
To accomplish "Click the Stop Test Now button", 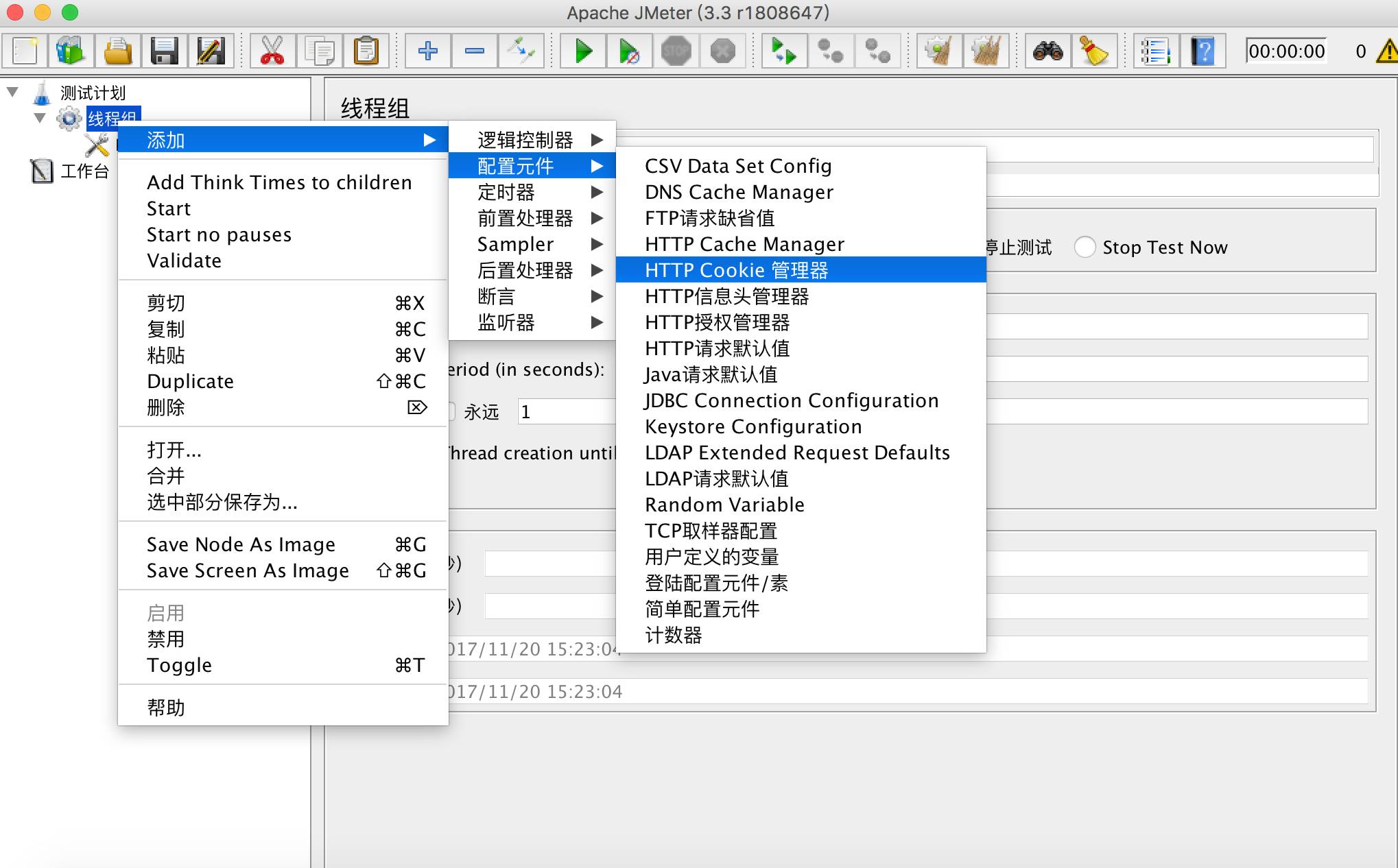I will (1086, 248).
